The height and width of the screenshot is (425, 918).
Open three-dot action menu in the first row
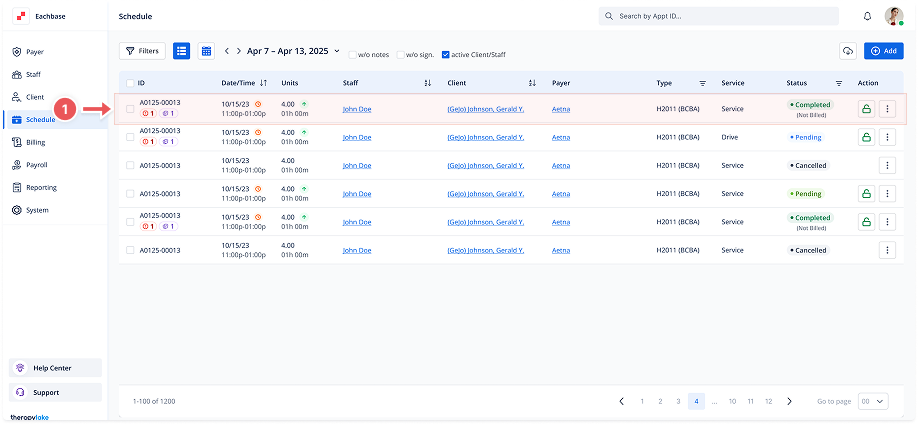(x=887, y=109)
